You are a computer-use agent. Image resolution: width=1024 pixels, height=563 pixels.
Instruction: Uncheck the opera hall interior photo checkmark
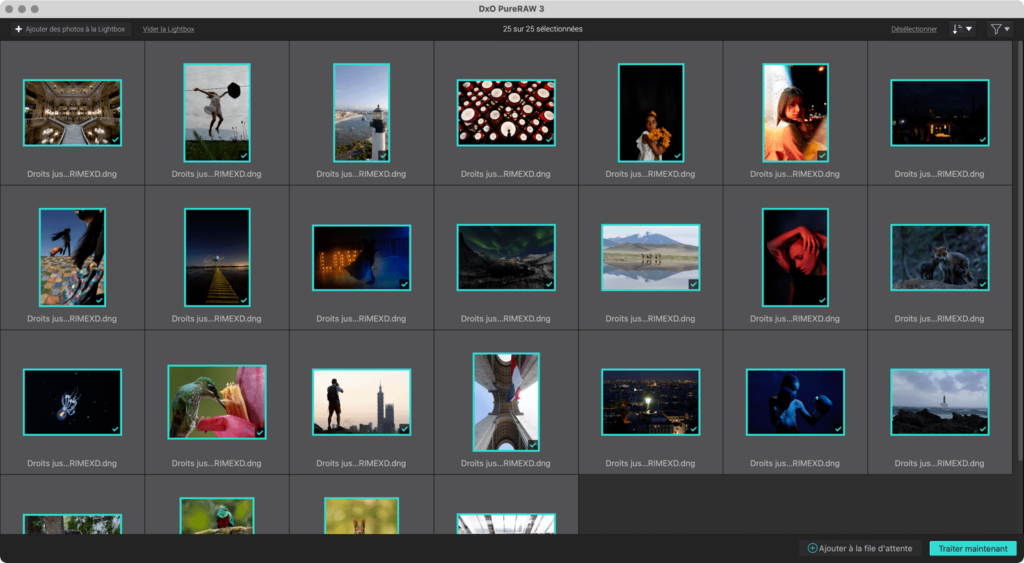pyautogui.click(x=115, y=140)
